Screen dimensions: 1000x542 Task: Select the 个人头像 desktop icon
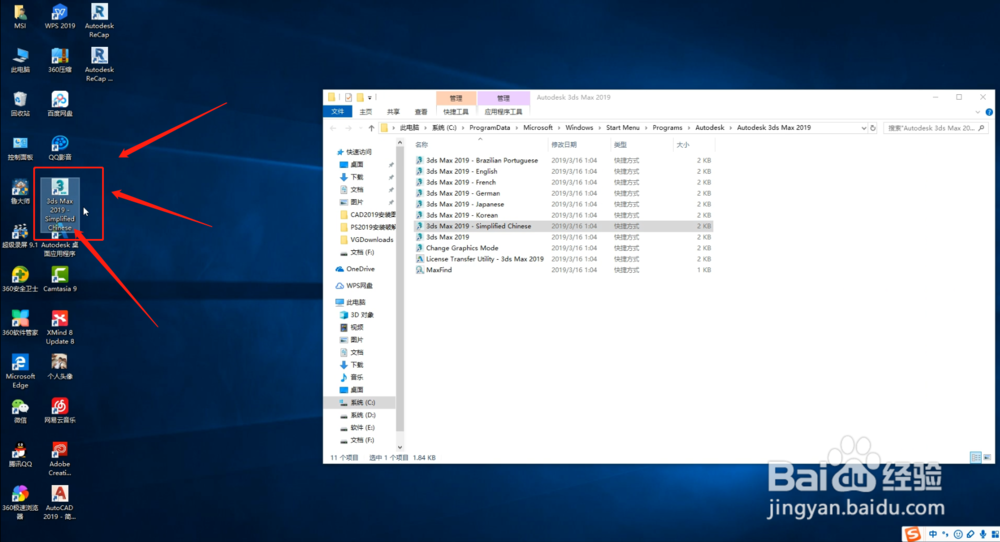[x=59, y=367]
